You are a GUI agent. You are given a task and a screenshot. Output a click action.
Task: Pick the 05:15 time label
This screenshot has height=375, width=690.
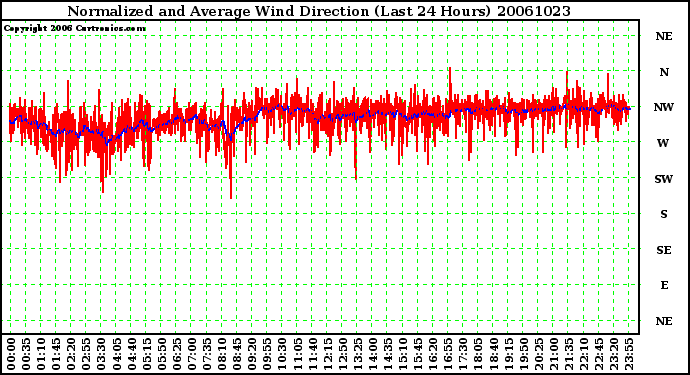point(147,354)
